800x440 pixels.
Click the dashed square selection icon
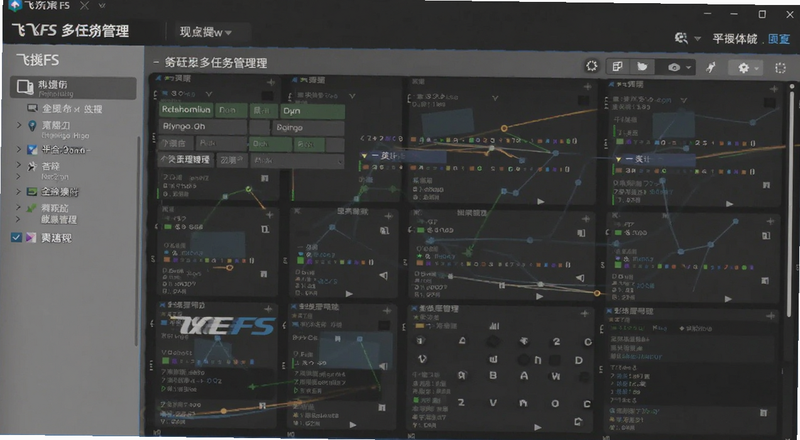tap(780, 68)
